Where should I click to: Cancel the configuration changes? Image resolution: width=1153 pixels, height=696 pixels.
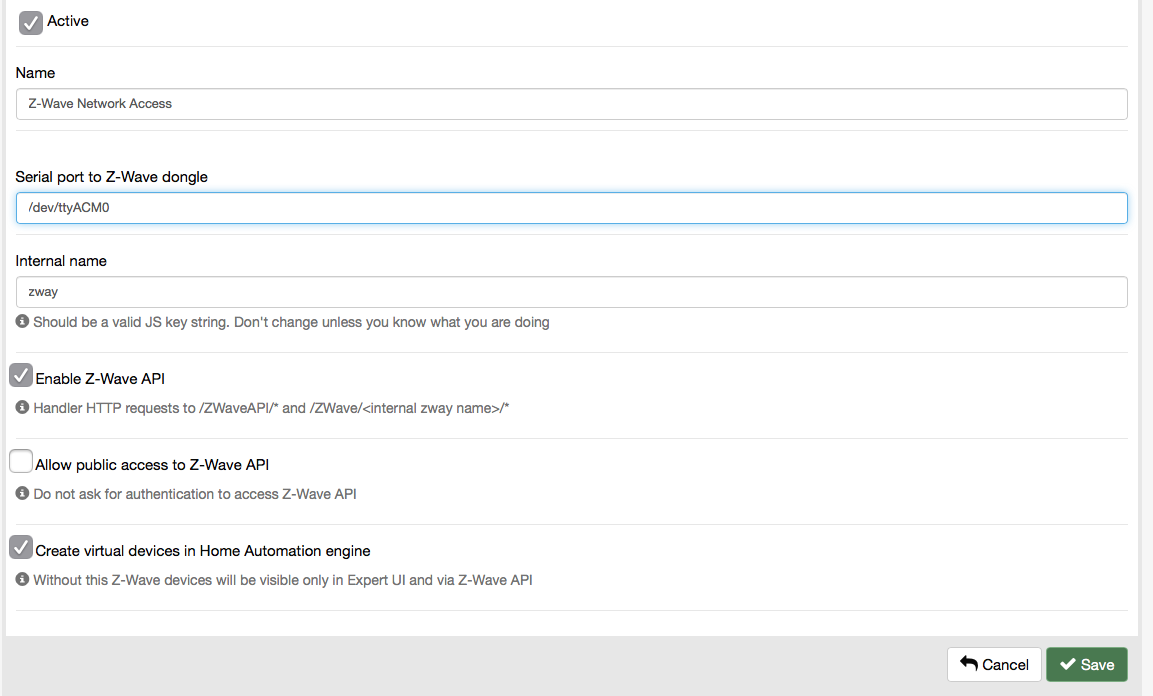coord(994,664)
